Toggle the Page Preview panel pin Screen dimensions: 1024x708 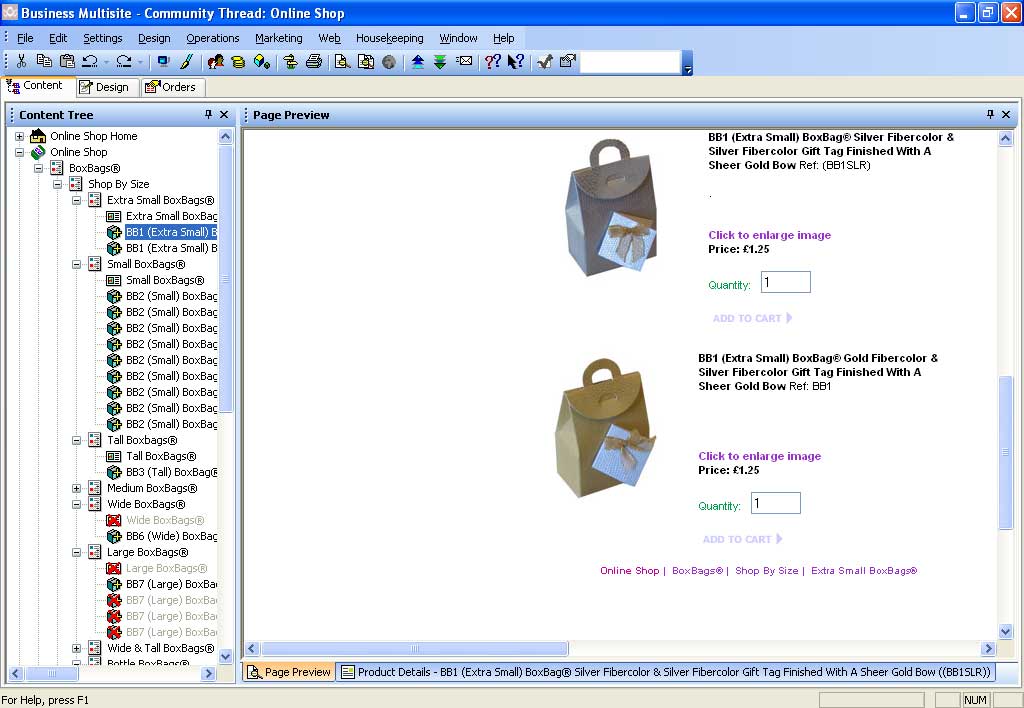point(990,115)
